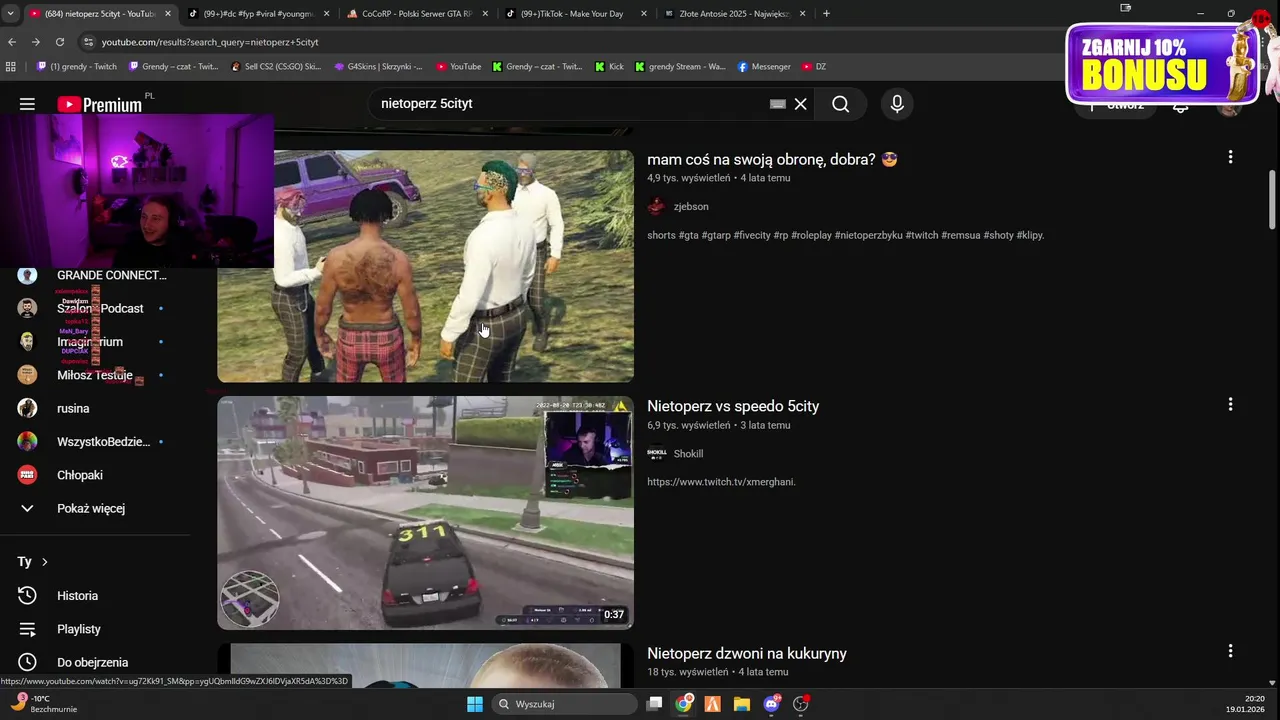Screen dimensions: 1280x720
Task: Open zjebson channel avatar
Action: [656, 206]
